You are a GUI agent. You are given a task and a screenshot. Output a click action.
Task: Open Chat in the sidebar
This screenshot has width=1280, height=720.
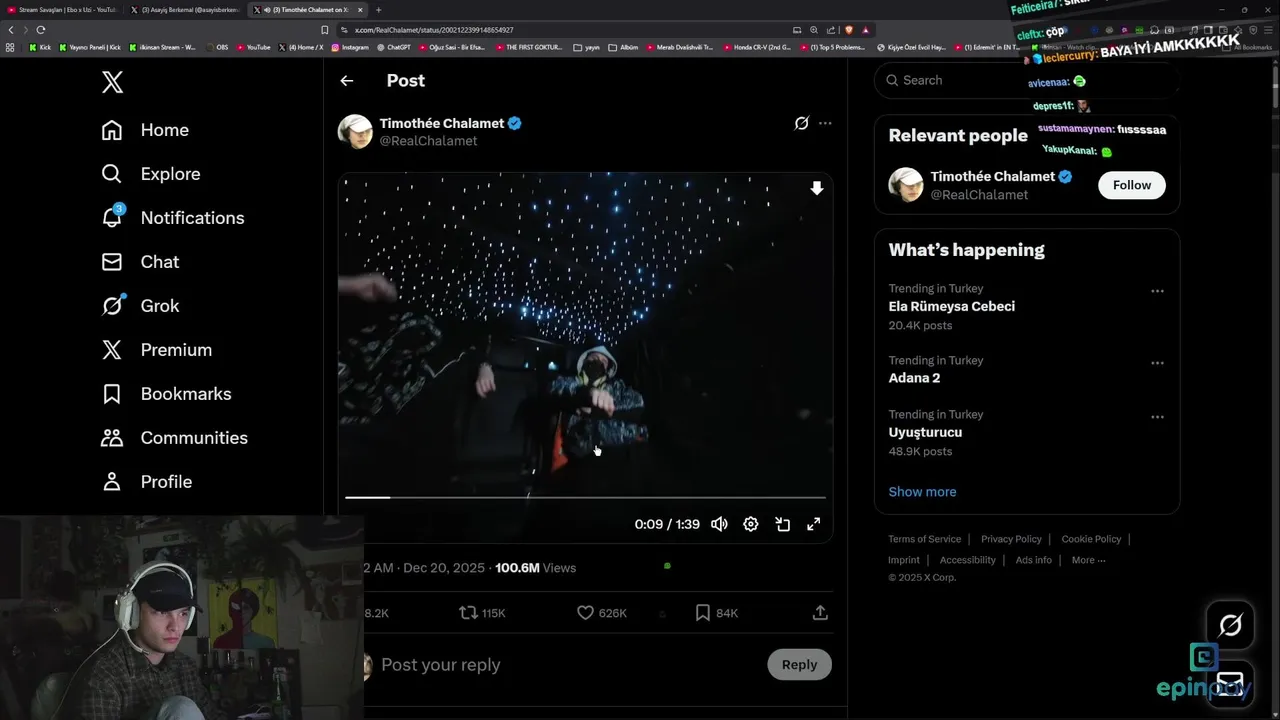[x=140, y=262]
